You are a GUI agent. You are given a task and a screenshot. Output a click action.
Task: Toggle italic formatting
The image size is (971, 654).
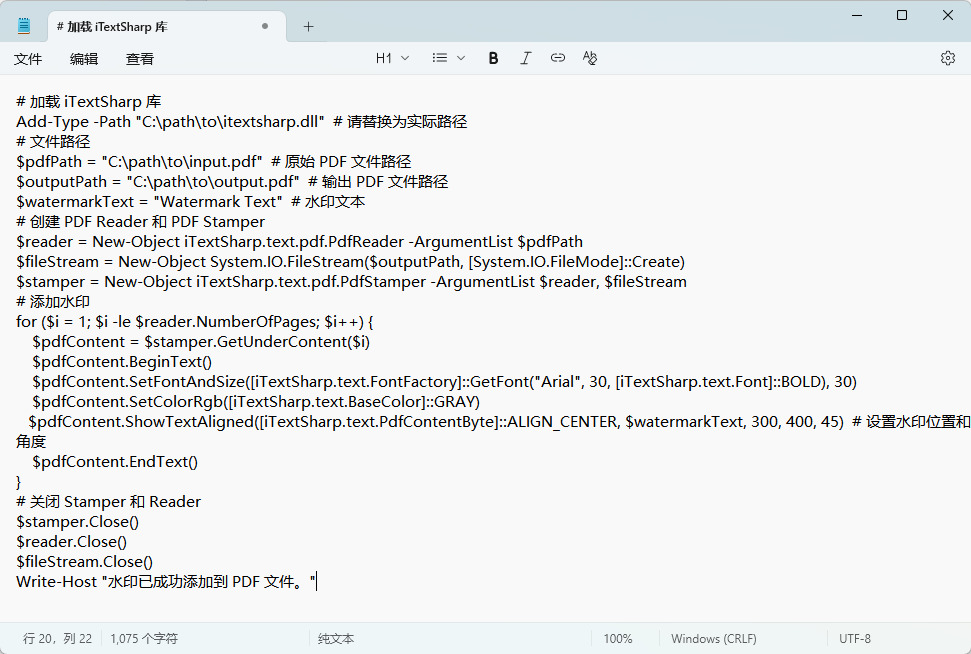tap(525, 58)
